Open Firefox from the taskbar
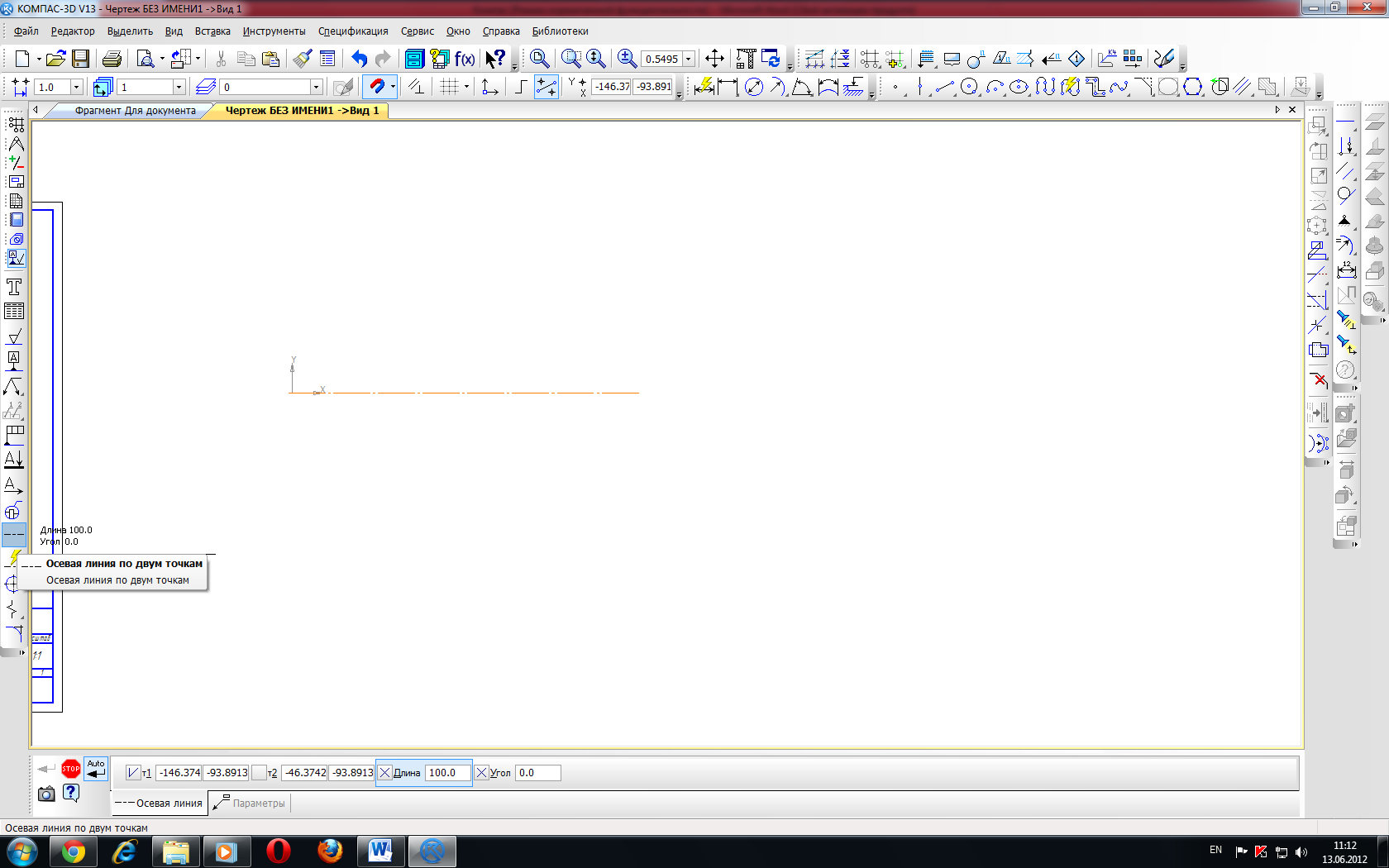This screenshot has width=1389, height=868. 330,851
